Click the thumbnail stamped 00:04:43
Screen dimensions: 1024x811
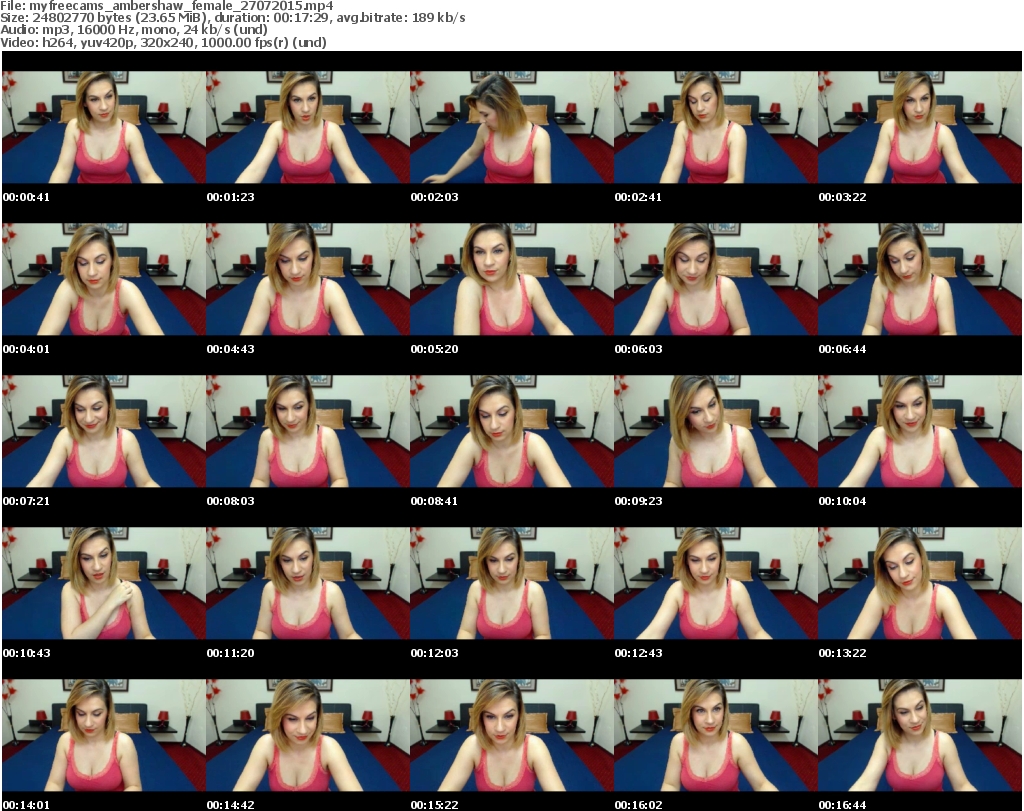tap(308, 279)
